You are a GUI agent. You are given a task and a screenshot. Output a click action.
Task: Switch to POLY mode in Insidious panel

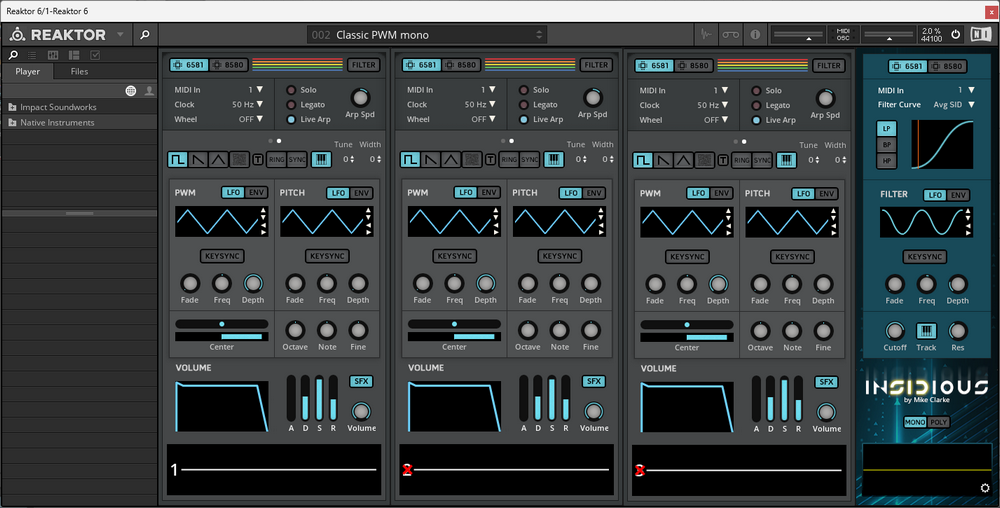coord(939,422)
